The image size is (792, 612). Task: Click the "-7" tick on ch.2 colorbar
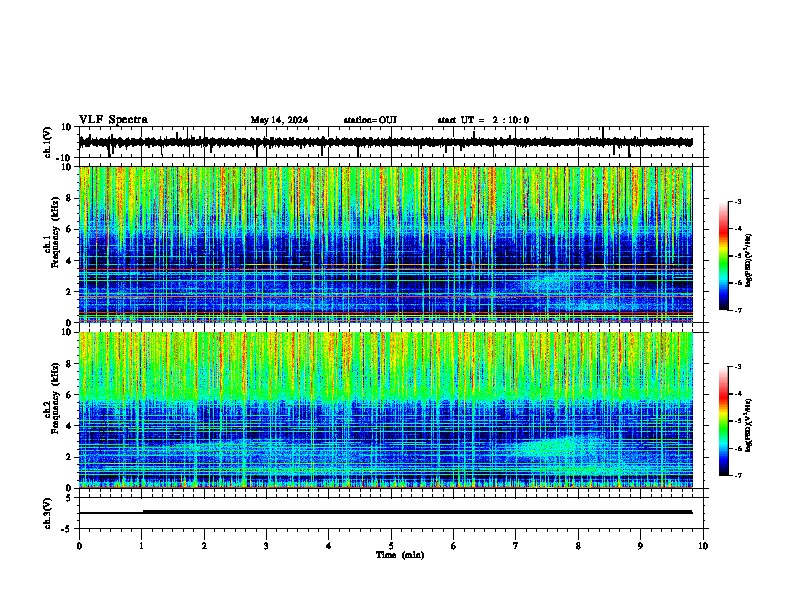tap(737, 475)
